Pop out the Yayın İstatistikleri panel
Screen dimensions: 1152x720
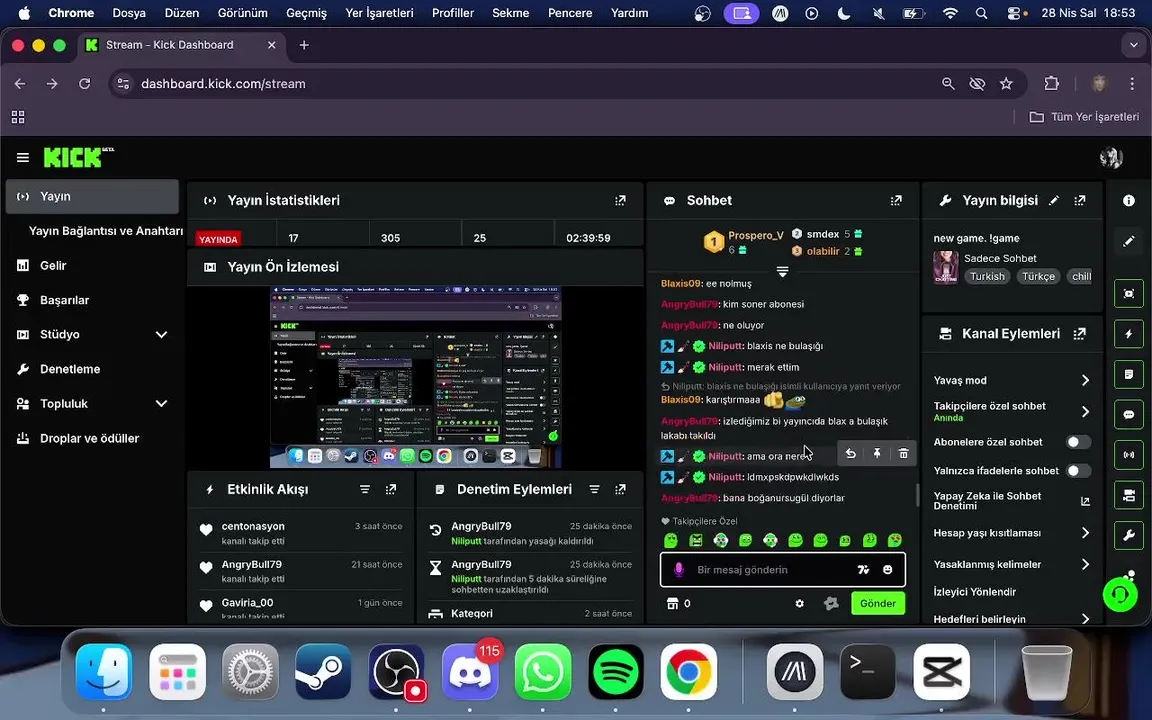click(620, 200)
